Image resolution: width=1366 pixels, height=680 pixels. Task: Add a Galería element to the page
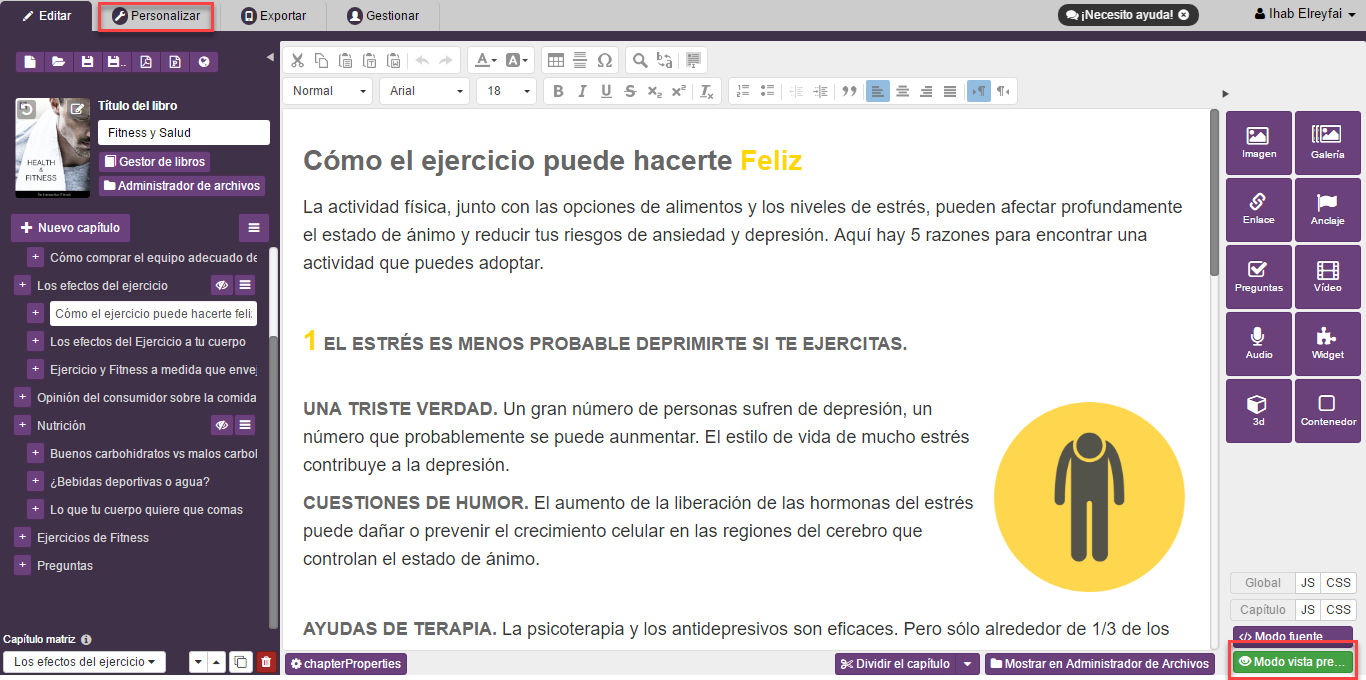[1327, 143]
